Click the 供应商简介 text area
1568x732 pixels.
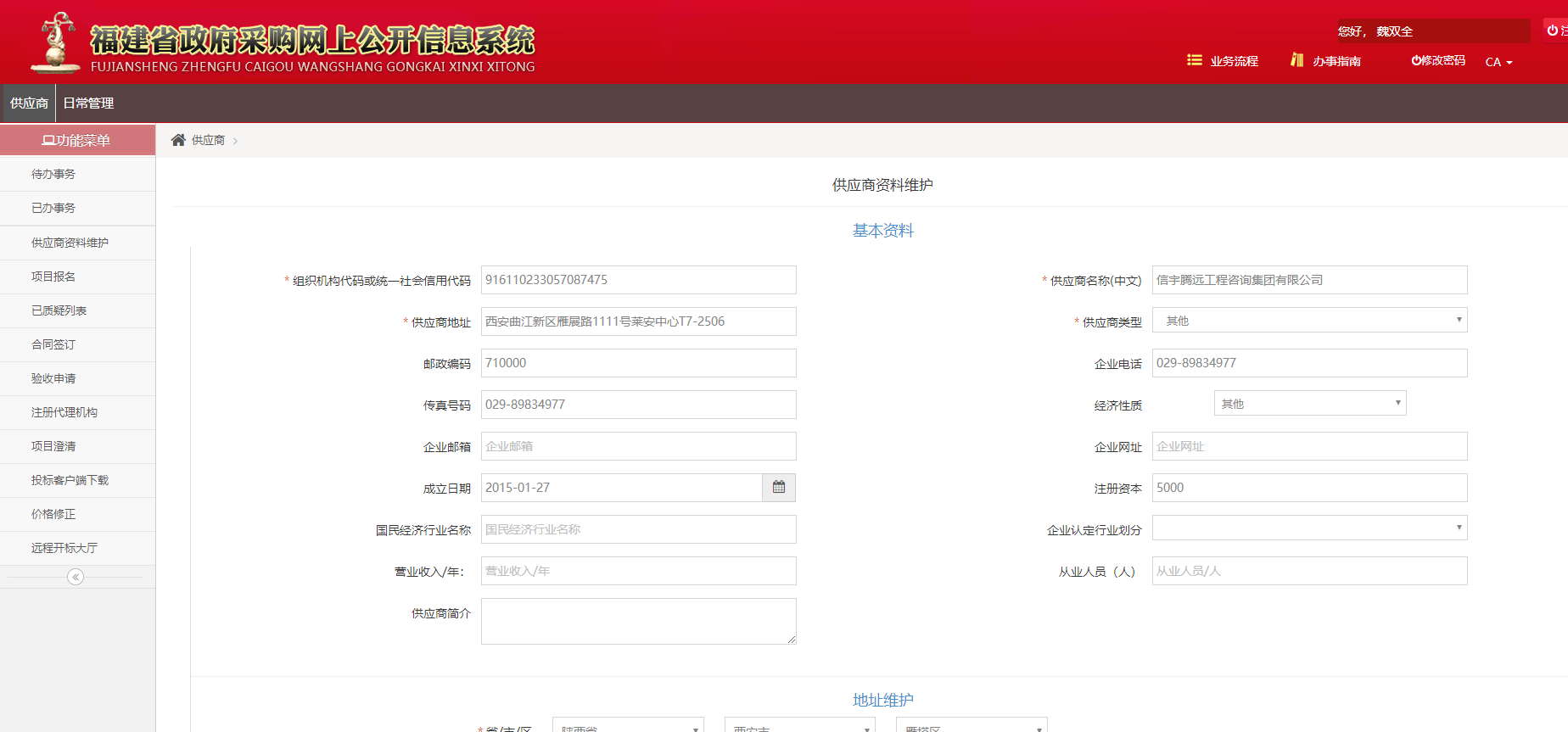click(x=638, y=621)
